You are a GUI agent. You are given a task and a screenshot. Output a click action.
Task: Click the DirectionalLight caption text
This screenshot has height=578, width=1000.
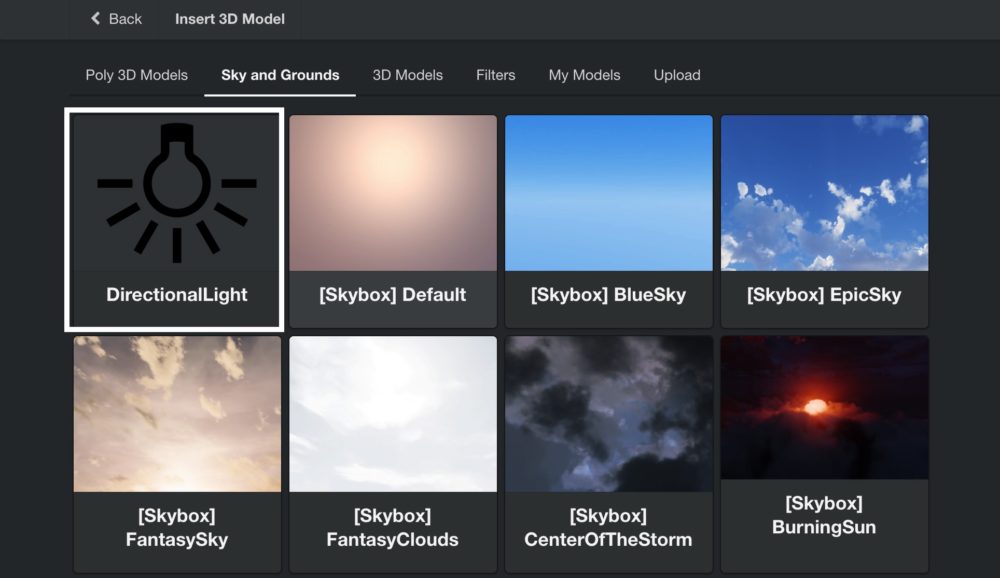(177, 295)
